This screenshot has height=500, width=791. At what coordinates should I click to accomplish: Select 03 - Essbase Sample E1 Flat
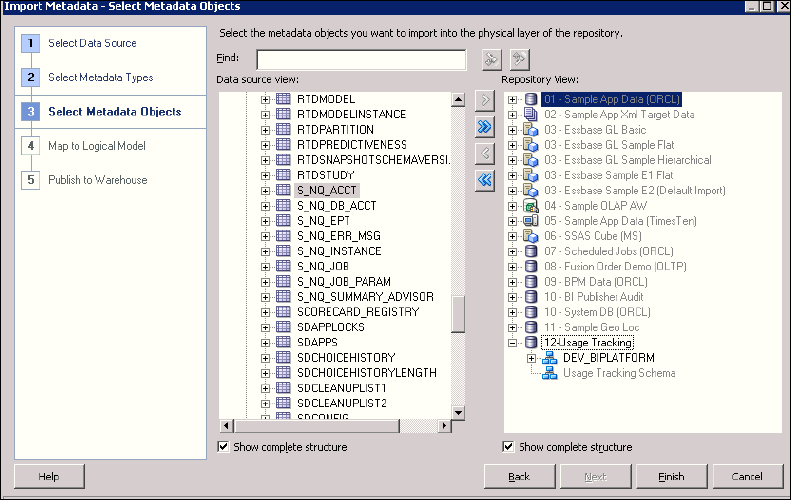coord(608,175)
